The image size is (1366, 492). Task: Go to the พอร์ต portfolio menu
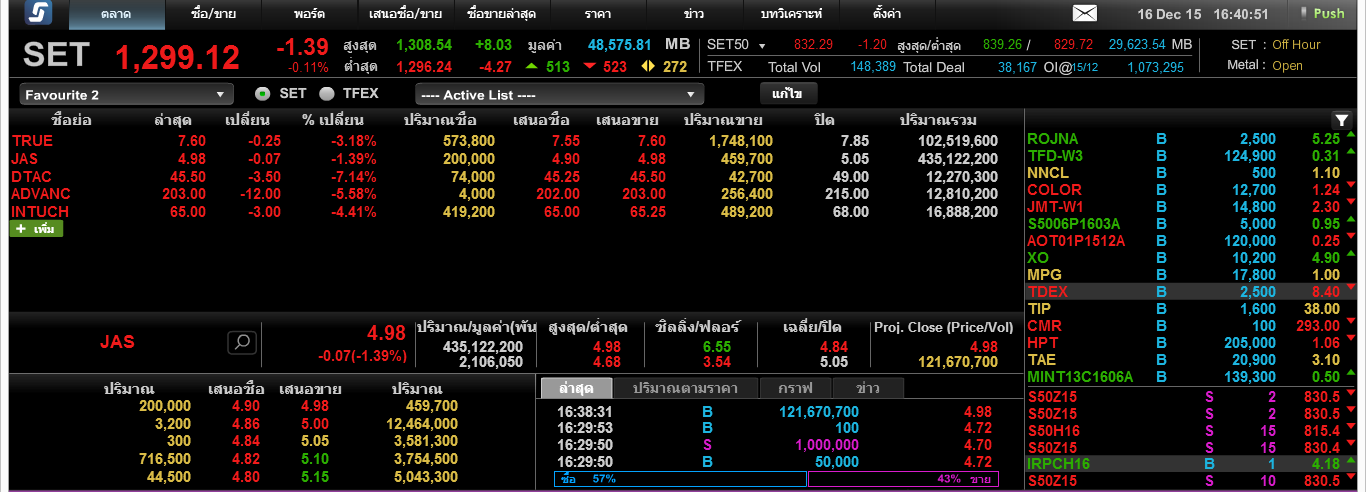pos(310,14)
